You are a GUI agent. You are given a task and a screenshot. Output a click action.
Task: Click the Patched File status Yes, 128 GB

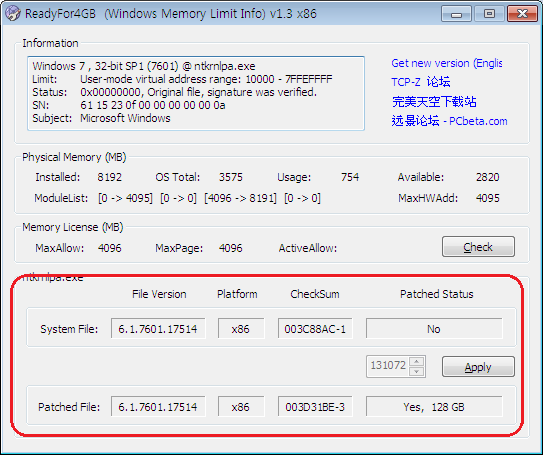pyautogui.click(x=434, y=407)
